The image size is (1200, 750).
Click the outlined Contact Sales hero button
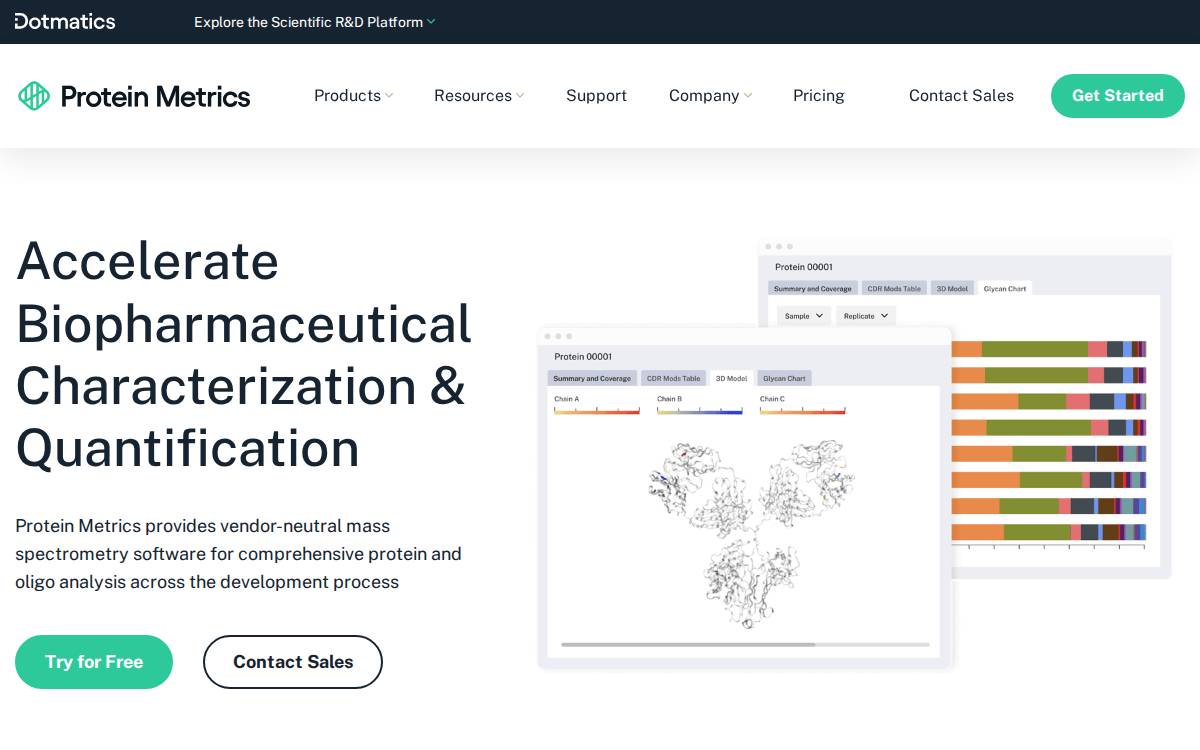pos(293,662)
